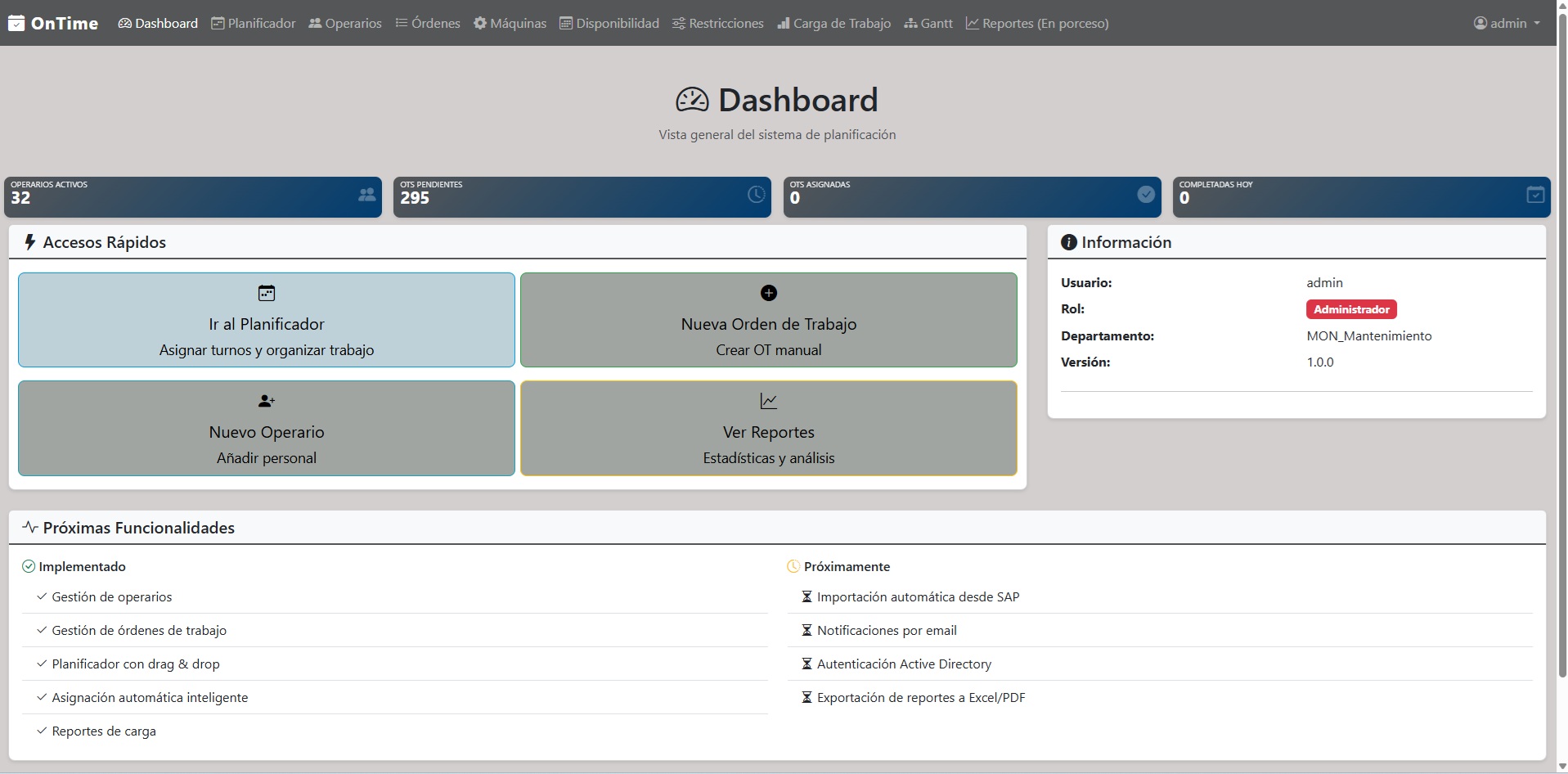
Task: Open the Disponibilidad section
Action: 609,23
